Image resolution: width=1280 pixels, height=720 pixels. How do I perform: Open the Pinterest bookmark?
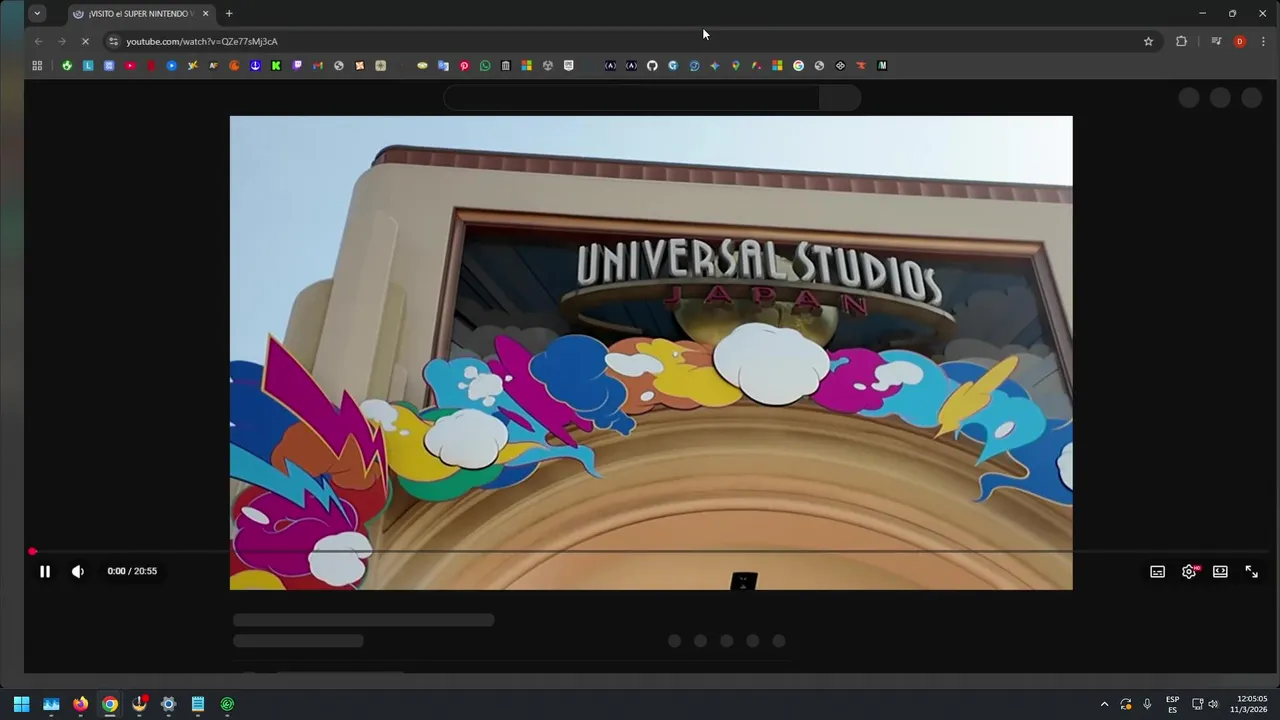(464, 65)
